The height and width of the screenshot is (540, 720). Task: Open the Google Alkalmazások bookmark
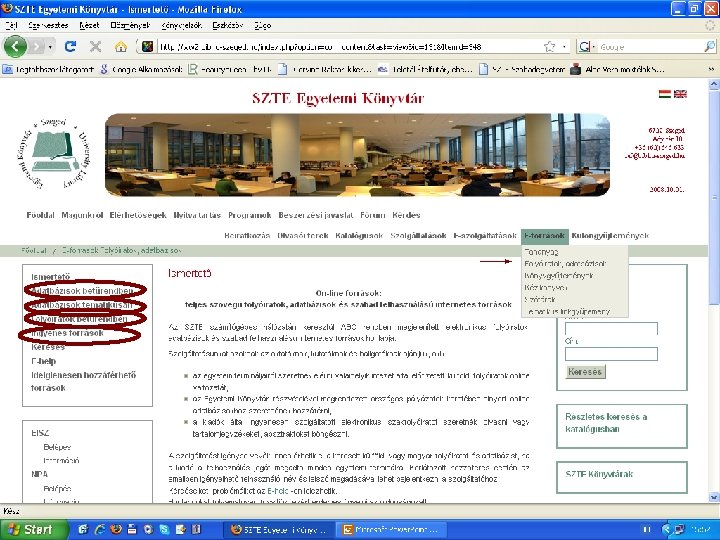tap(141, 70)
